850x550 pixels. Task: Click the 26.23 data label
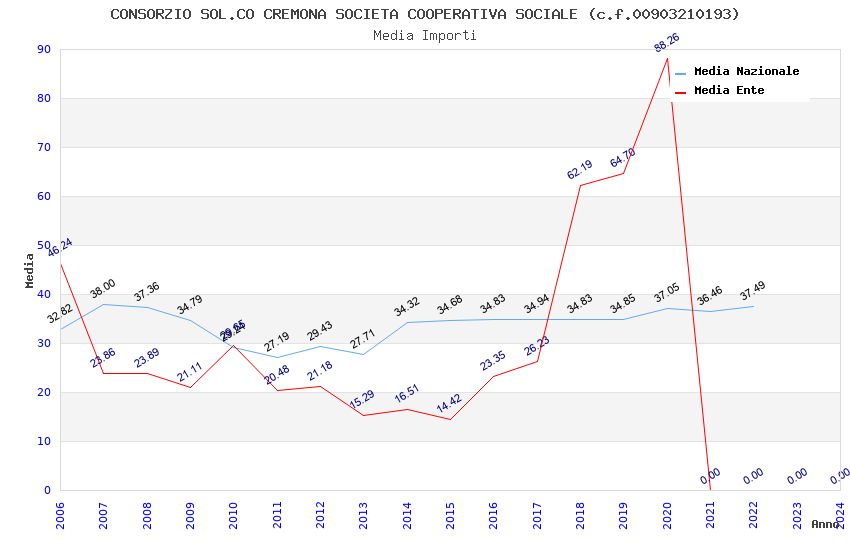[537, 346]
